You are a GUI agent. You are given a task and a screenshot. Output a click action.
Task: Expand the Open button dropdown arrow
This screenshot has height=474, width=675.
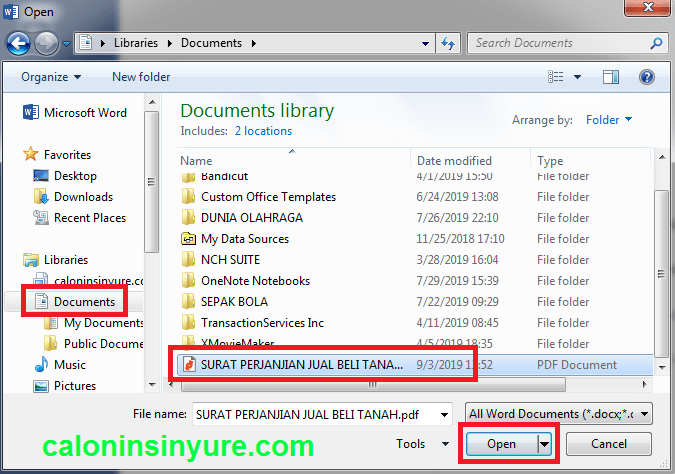point(545,444)
